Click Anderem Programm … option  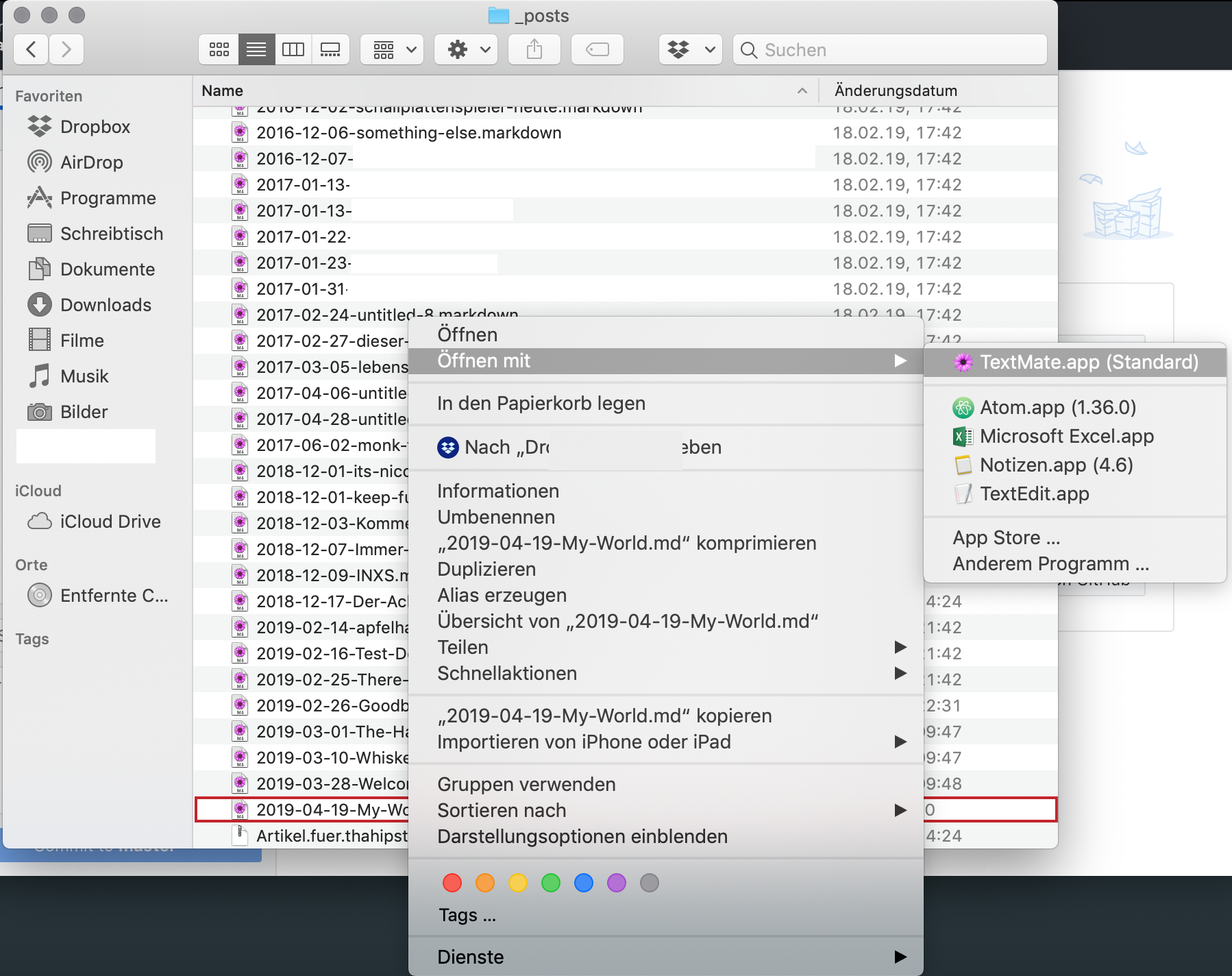pyautogui.click(x=1050, y=564)
